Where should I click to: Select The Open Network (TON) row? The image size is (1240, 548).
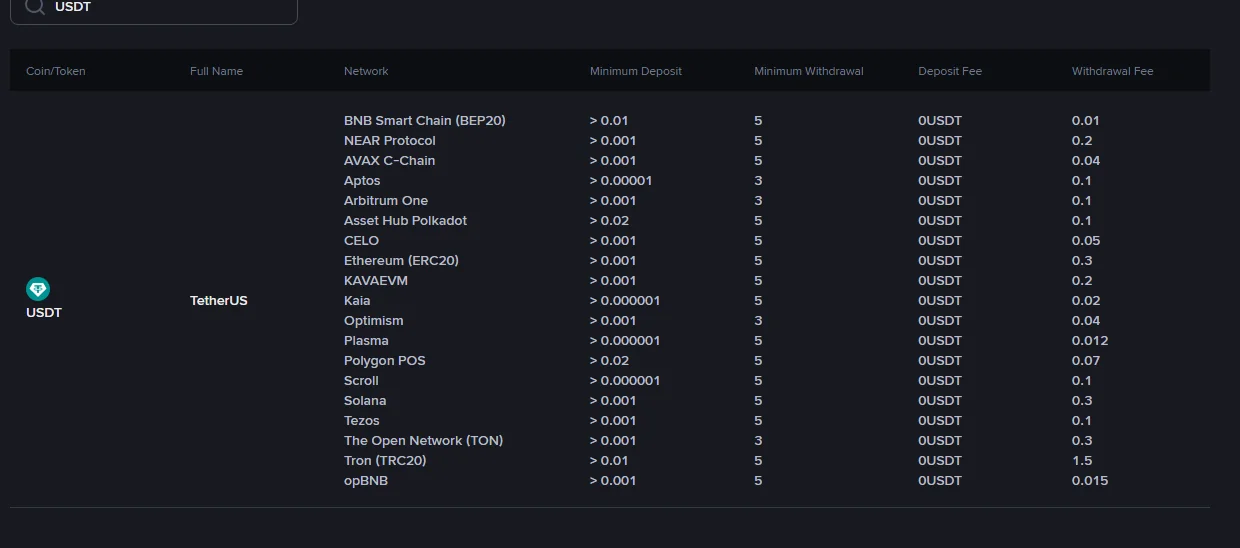click(424, 440)
